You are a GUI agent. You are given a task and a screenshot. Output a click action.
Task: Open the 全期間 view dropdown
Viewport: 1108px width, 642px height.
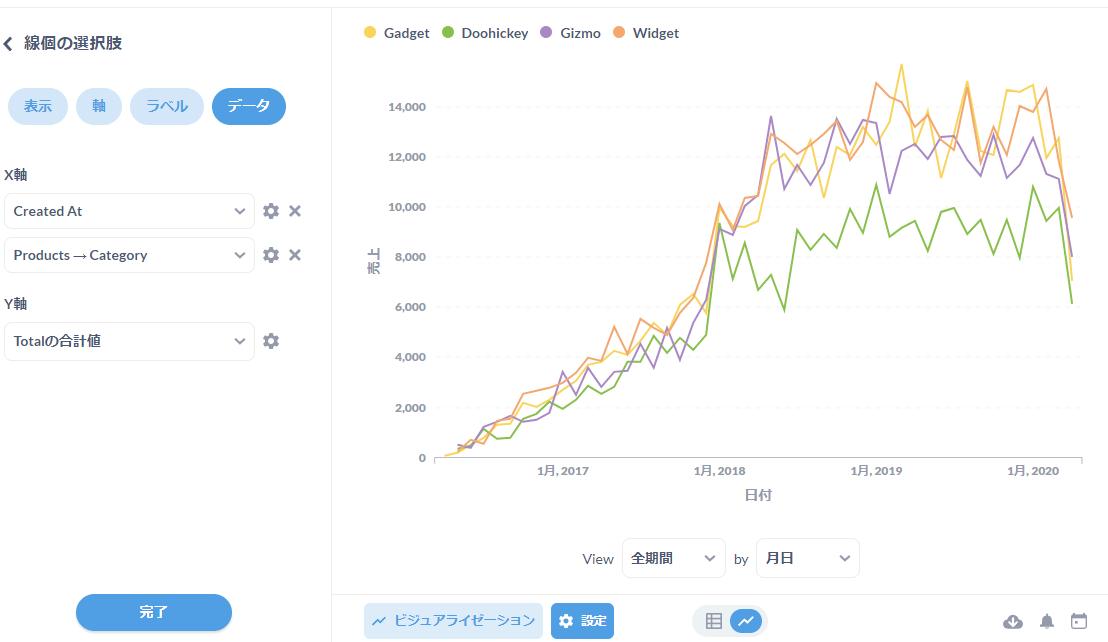[673, 558]
